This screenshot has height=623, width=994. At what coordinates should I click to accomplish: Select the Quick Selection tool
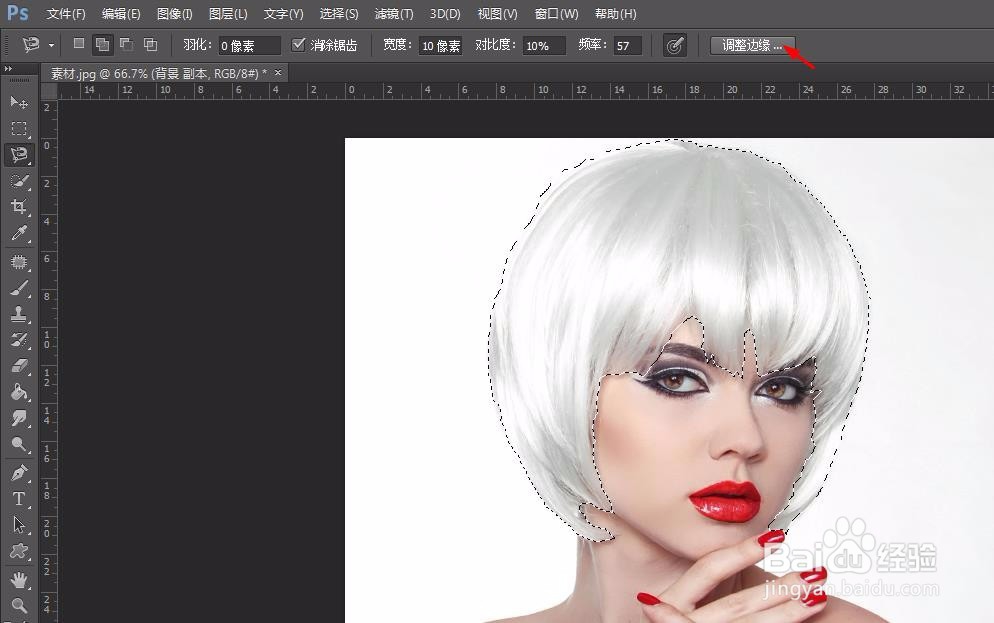(x=19, y=181)
